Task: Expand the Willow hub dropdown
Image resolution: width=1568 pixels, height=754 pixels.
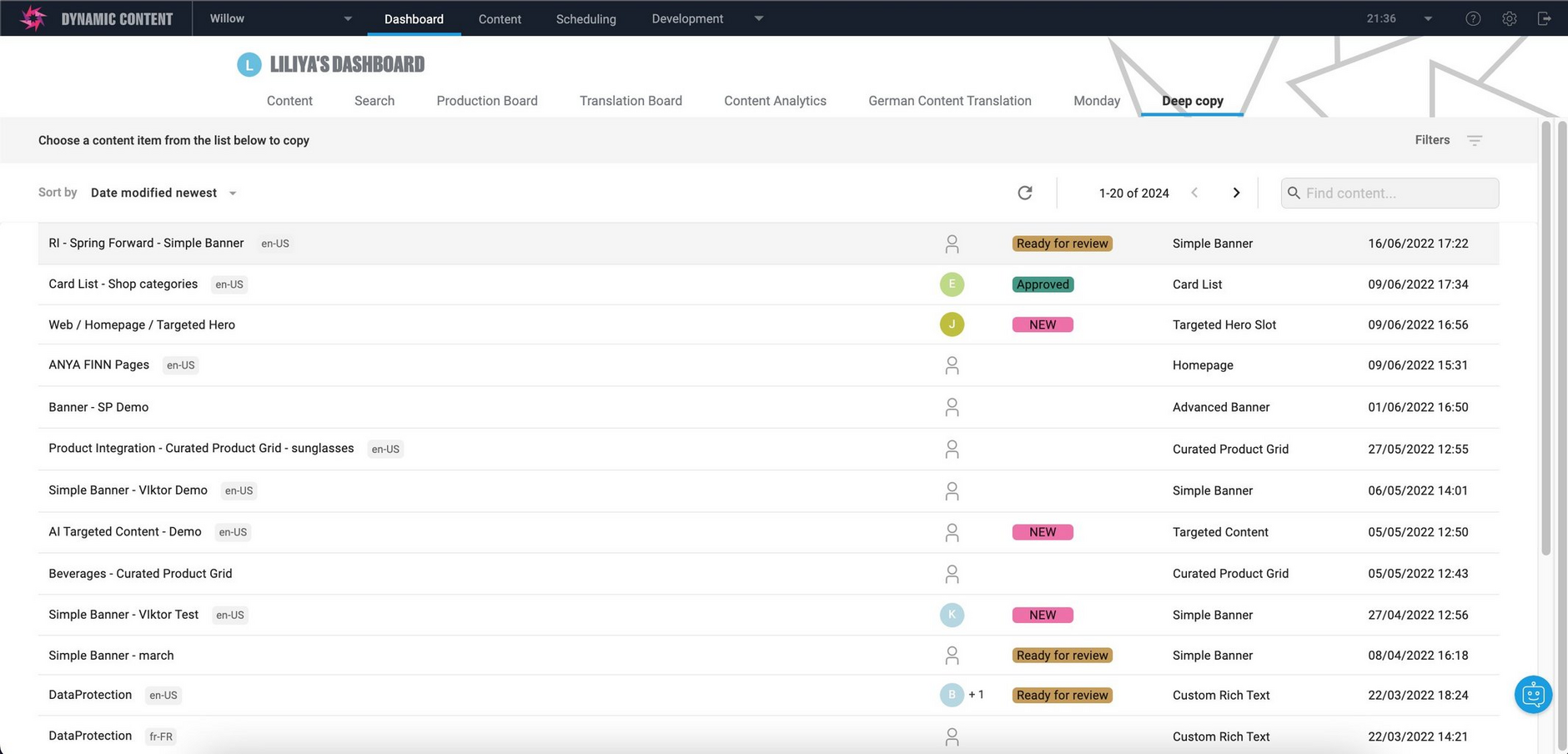Action: click(x=348, y=18)
